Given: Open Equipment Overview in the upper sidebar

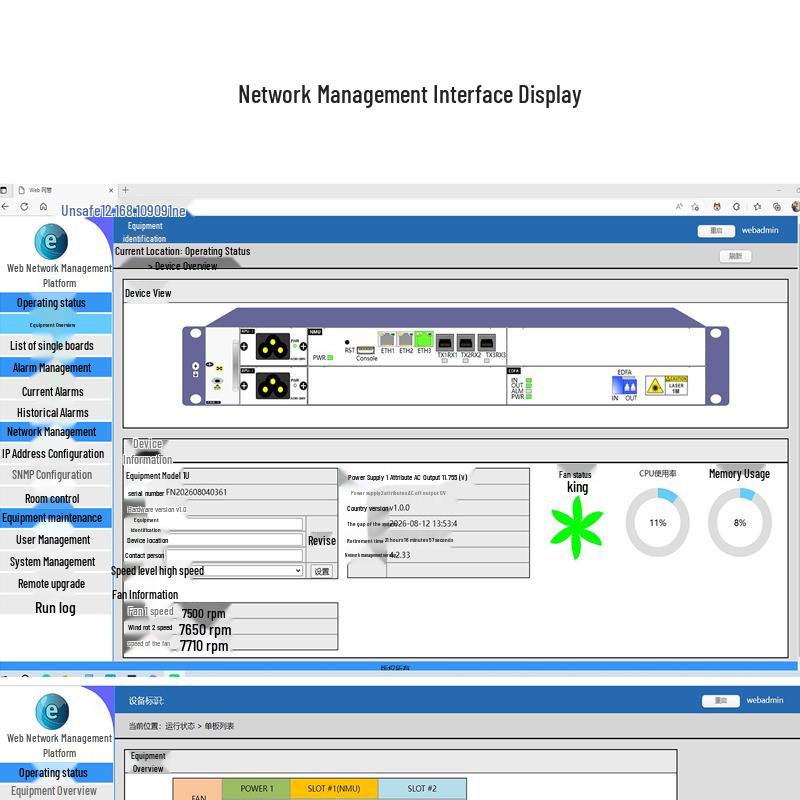Looking at the screenshot, I should 56,324.
